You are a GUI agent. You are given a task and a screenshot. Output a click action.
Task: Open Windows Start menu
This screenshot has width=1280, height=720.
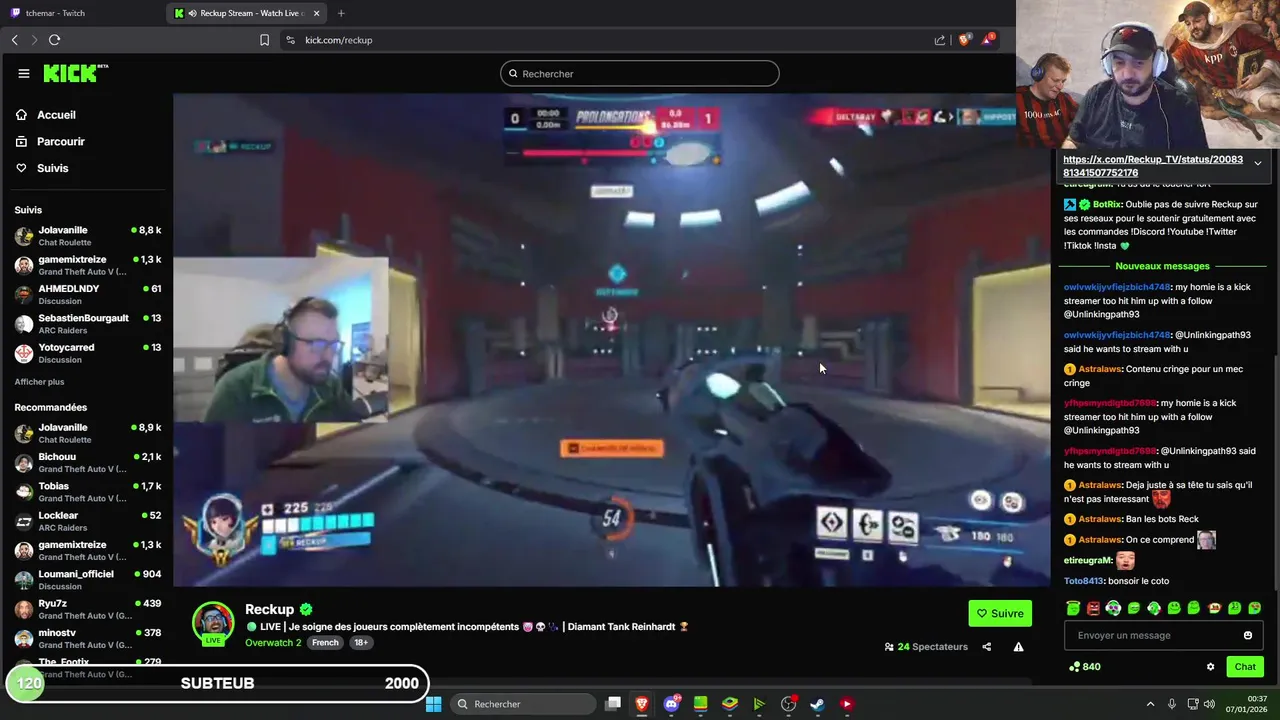click(433, 704)
